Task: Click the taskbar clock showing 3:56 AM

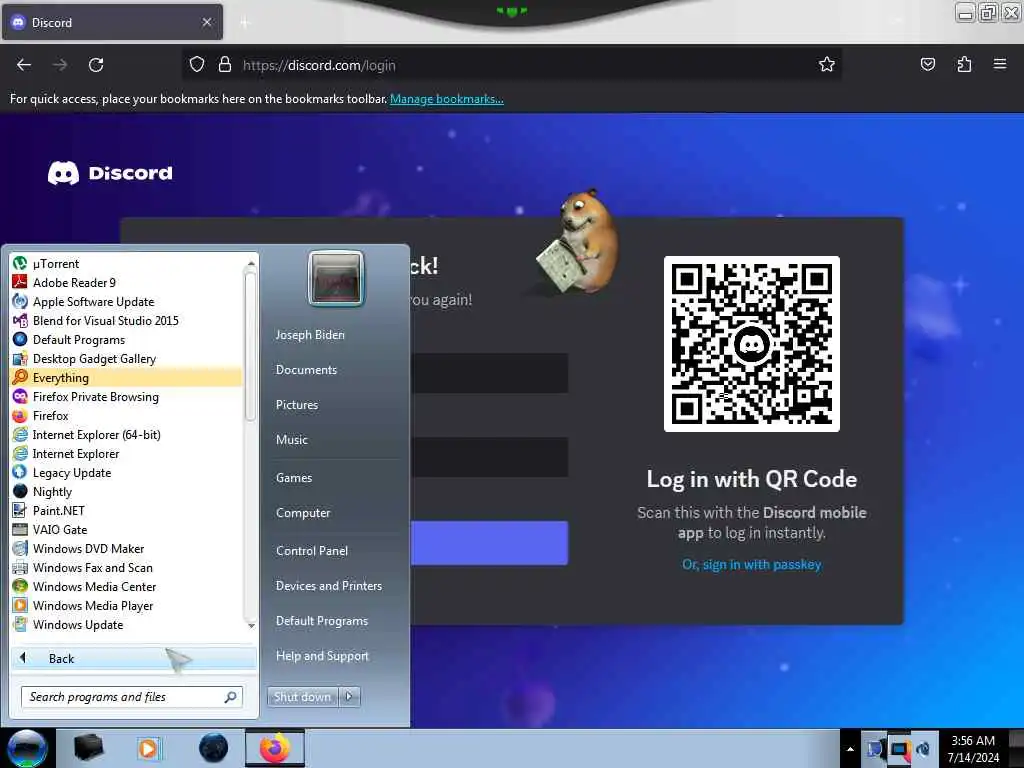Action: (973, 749)
